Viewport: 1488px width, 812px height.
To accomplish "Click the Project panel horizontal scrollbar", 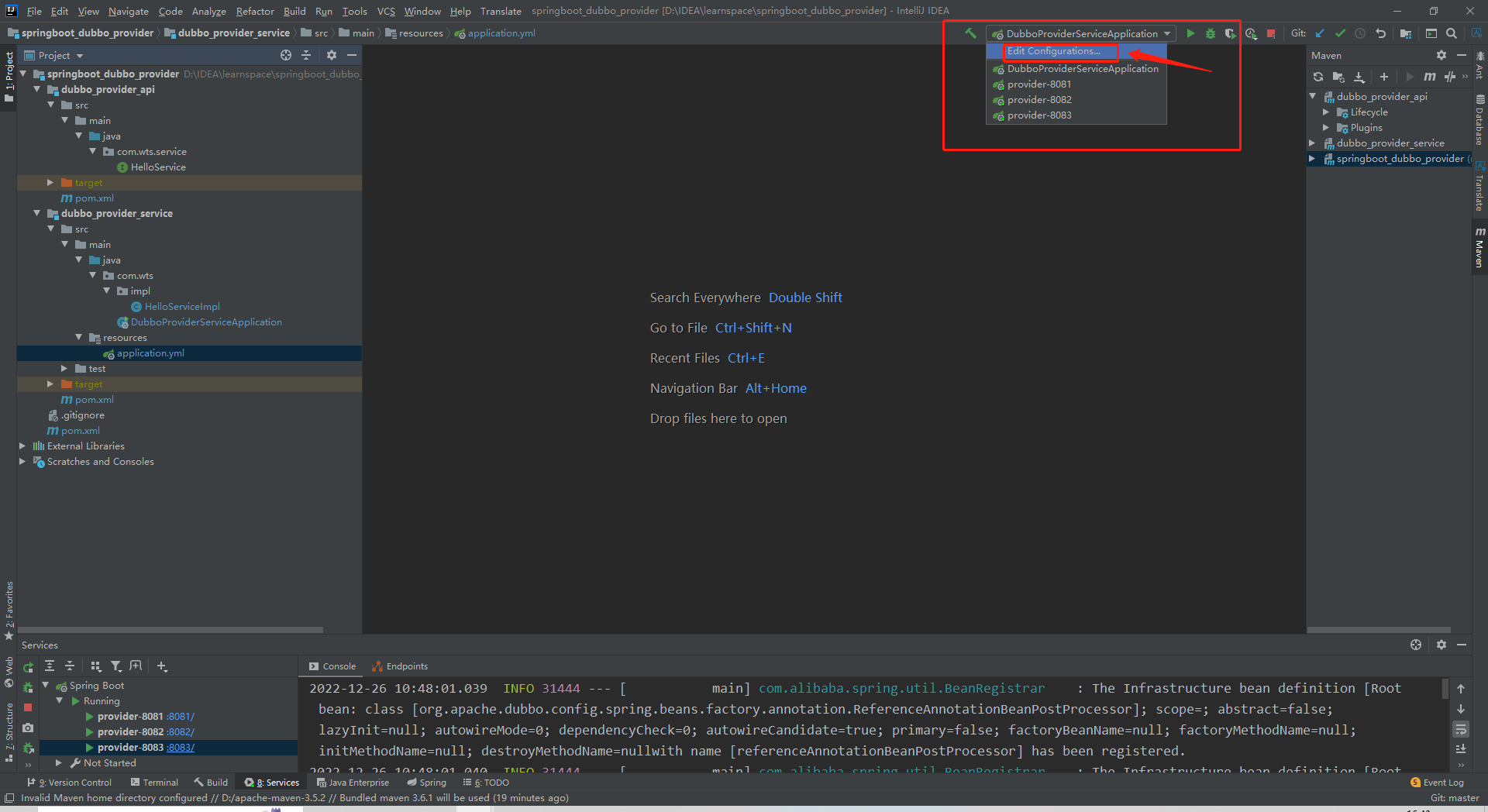I will (x=170, y=630).
